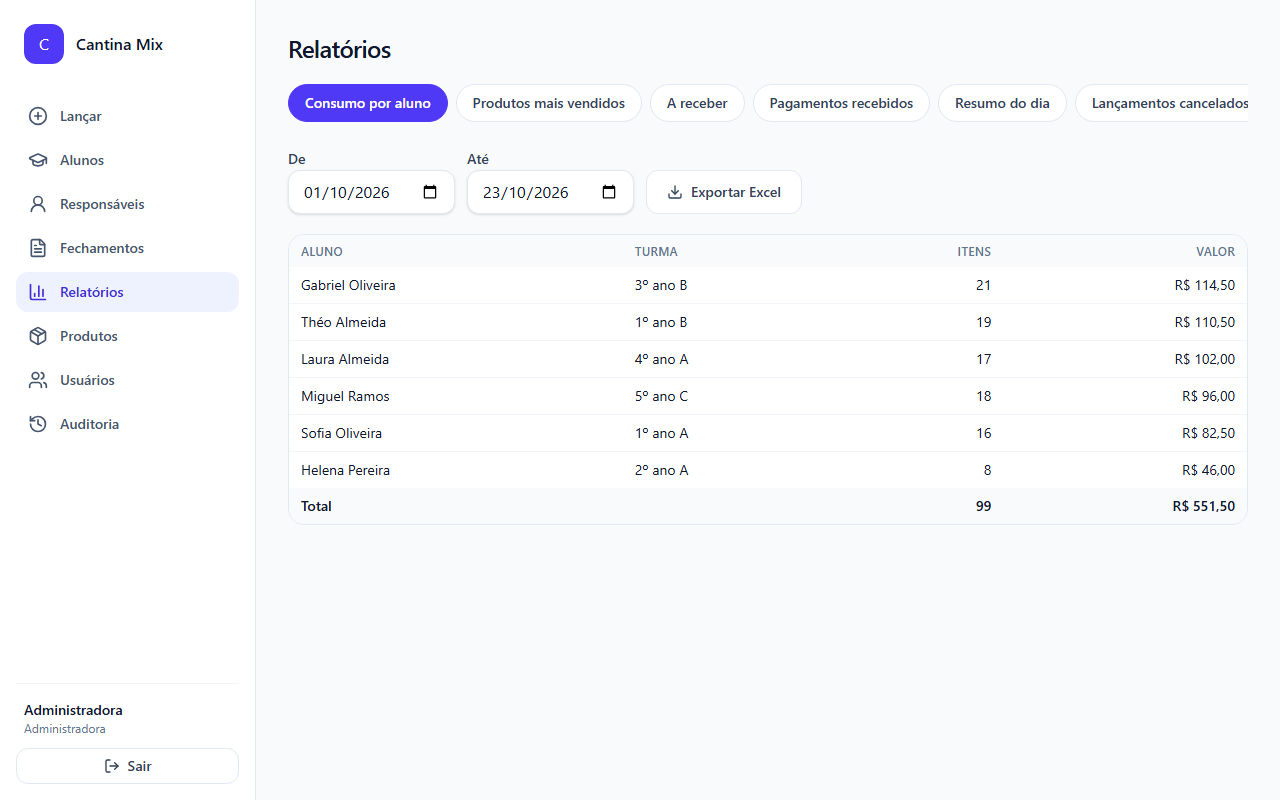Image resolution: width=1280 pixels, height=800 pixels.
Task: Click the logout arrow icon beside Sair
Action: point(112,766)
